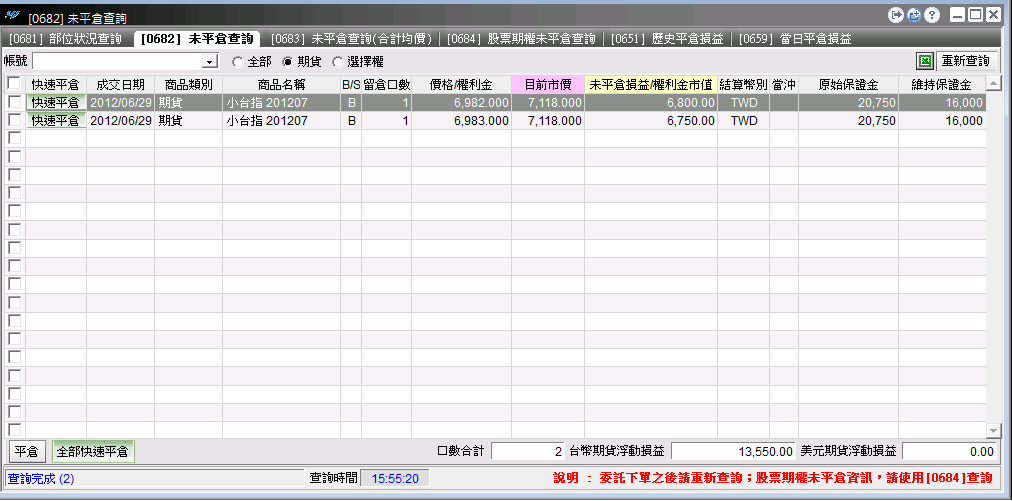
Task: Go to the [0684] 股票期權未平倉查詢 tab
Action: 521,39
